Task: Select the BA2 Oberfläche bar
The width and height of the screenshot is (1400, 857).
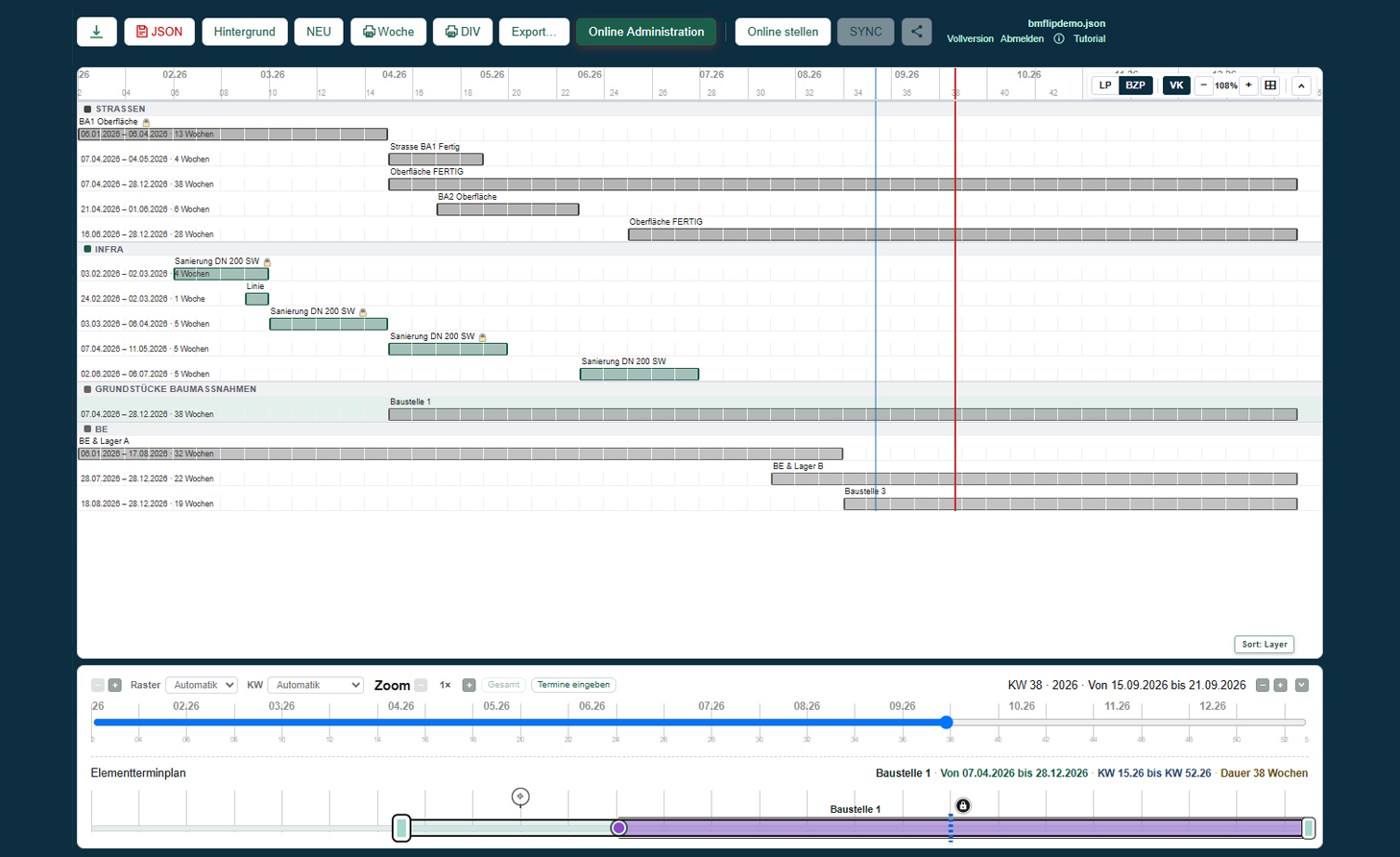Action: 508,209
